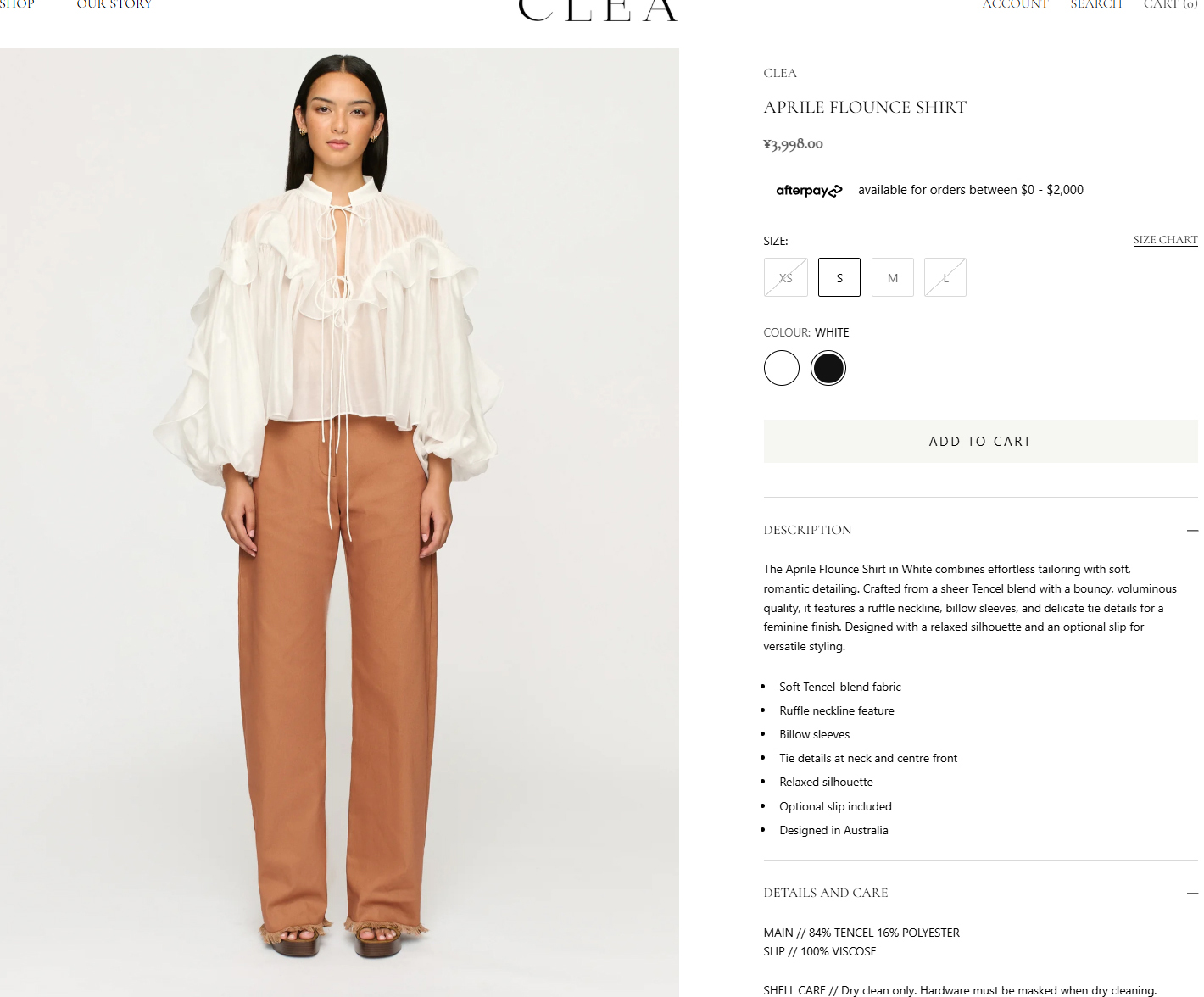Collapse the Description section minus icon
The width and height of the screenshot is (1204, 997).
pos(1192,531)
